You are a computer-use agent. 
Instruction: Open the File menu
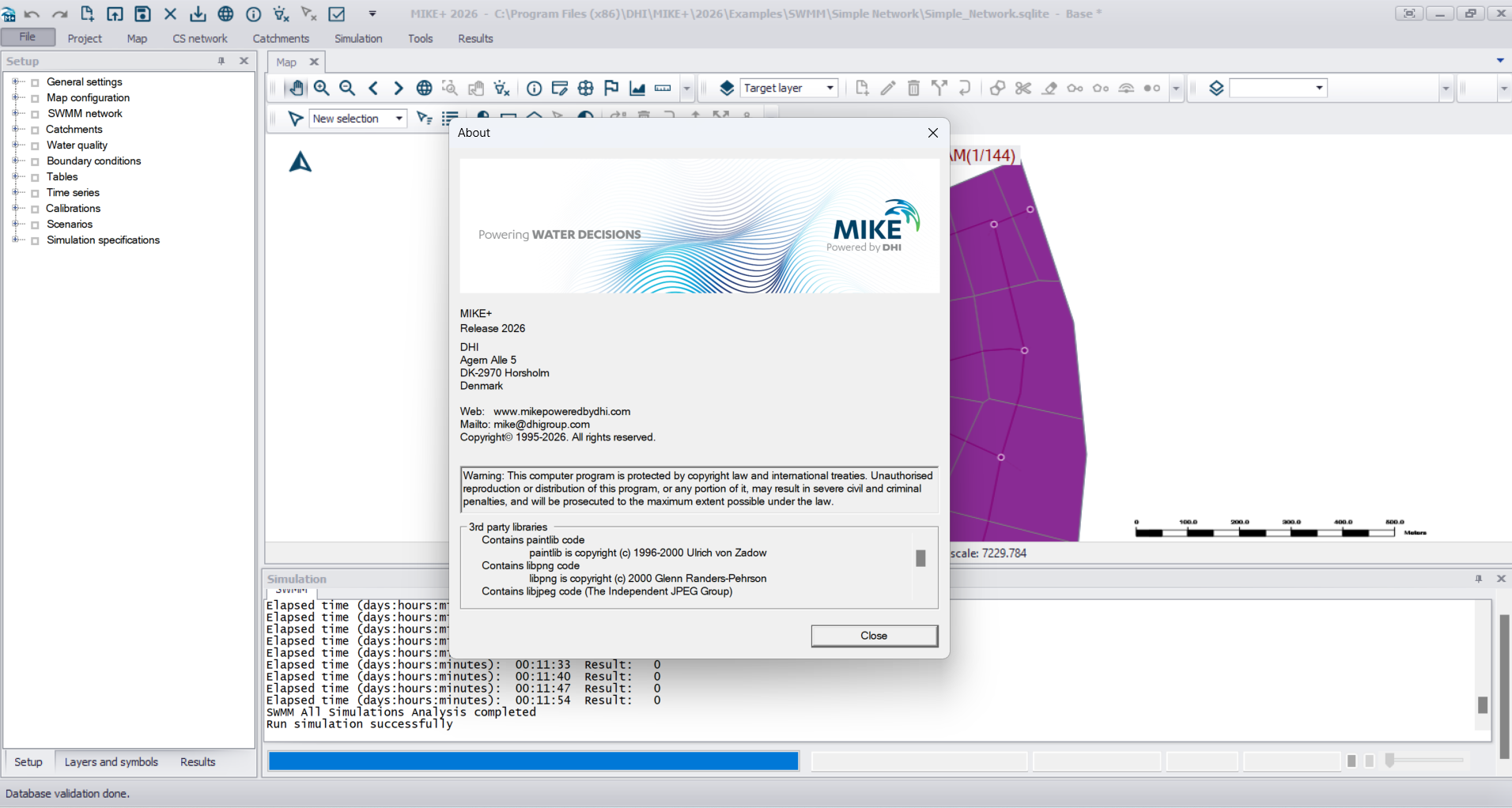pyautogui.click(x=28, y=37)
